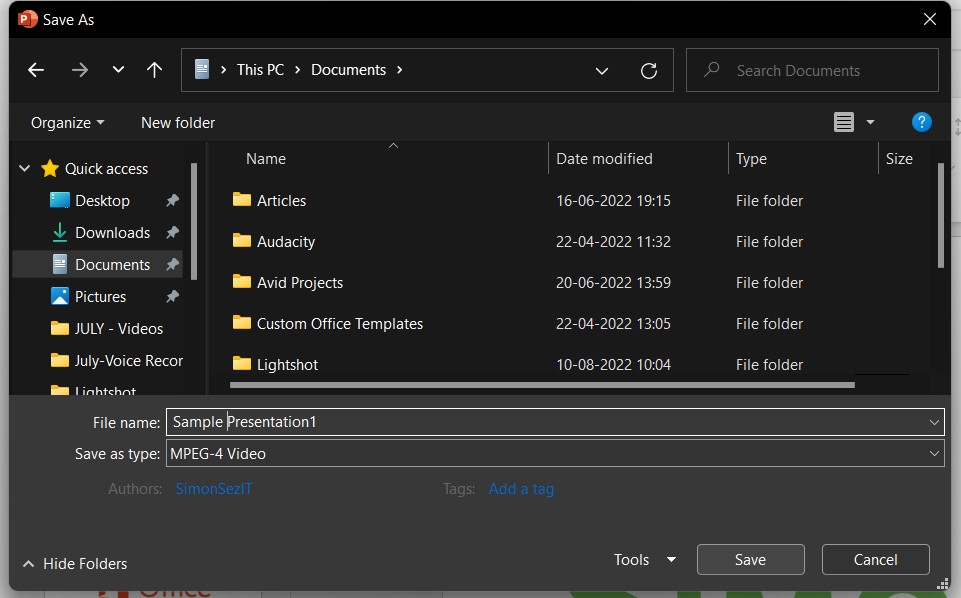Open the help question mark icon

[921, 122]
